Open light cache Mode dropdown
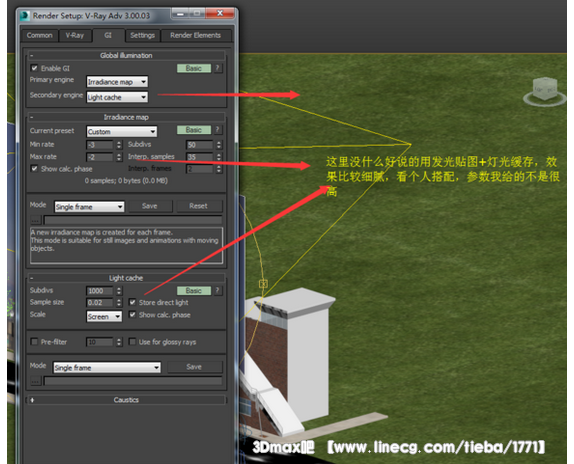This screenshot has width=574, height=464. (x=107, y=367)
